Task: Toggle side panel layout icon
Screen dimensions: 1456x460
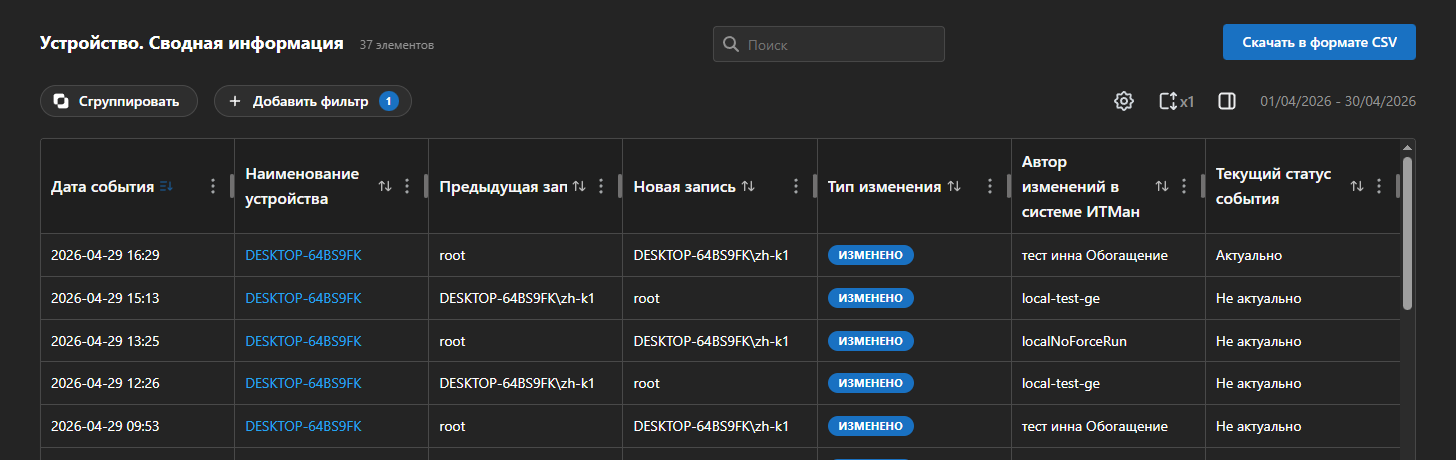Action: tap(1227, 101)
